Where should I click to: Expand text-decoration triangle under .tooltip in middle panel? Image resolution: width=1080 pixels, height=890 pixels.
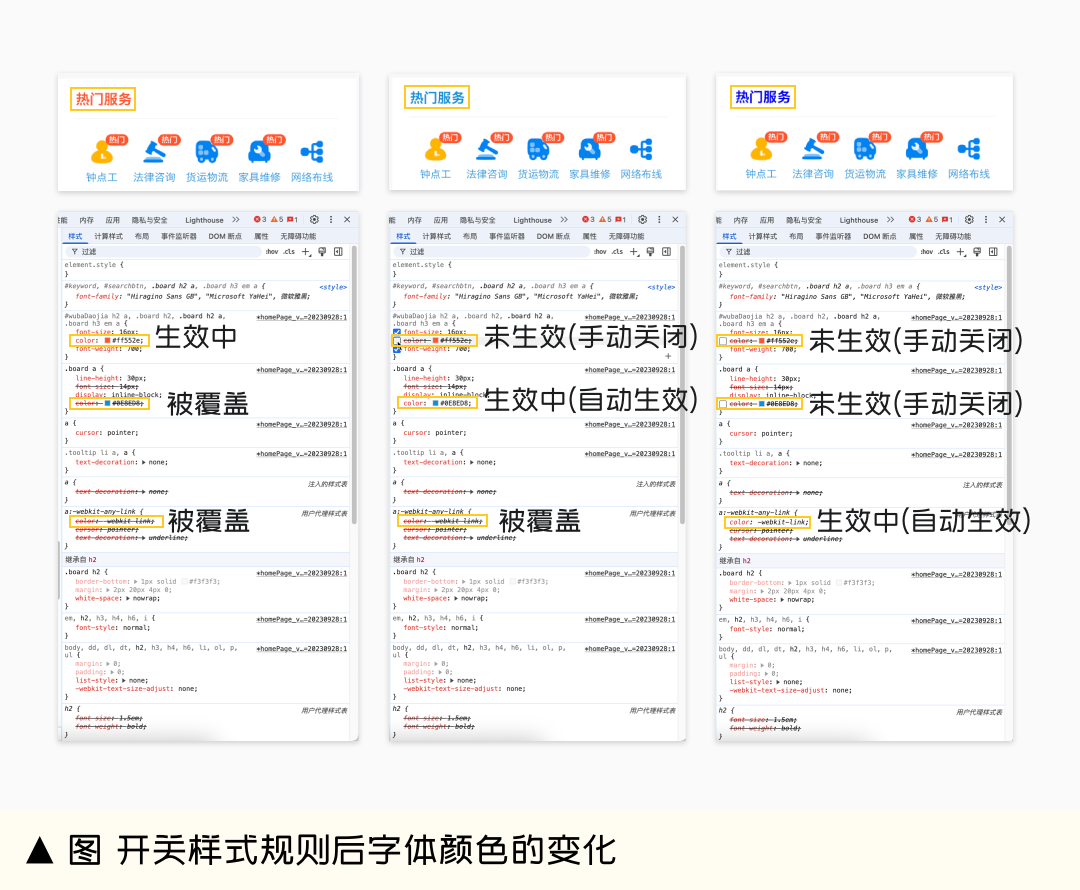click(x=471, y=462)
